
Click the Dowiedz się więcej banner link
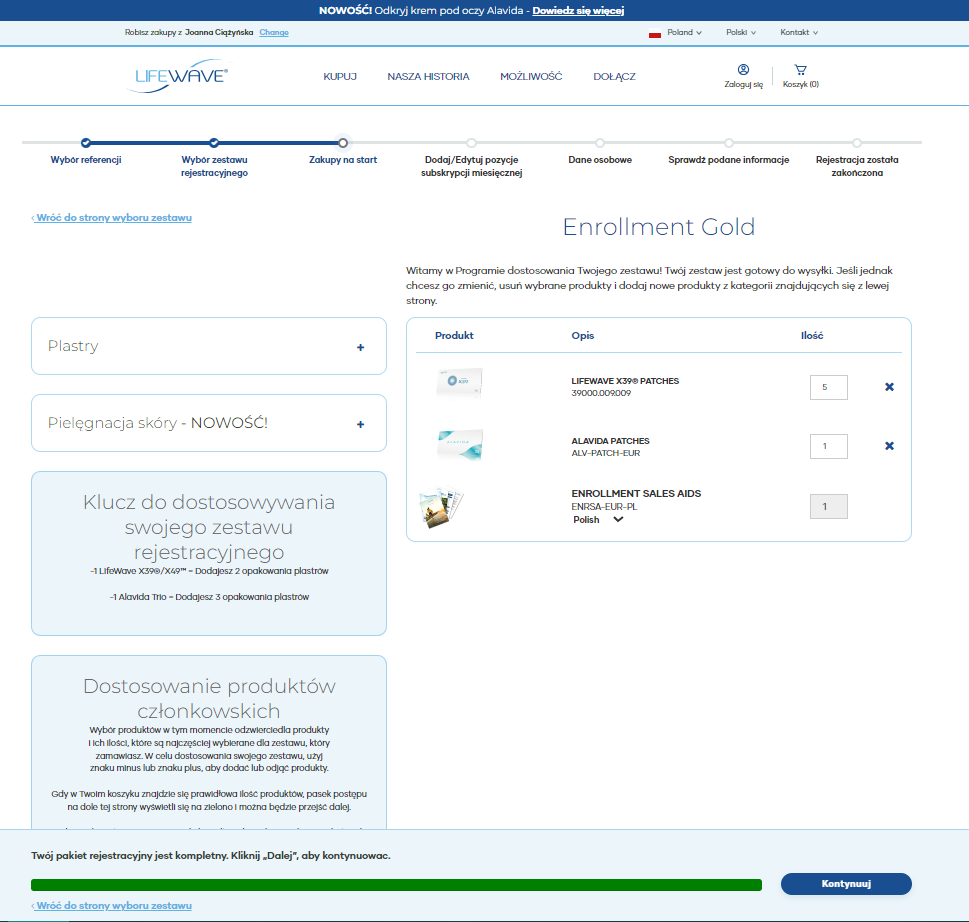tap(578, 11)
